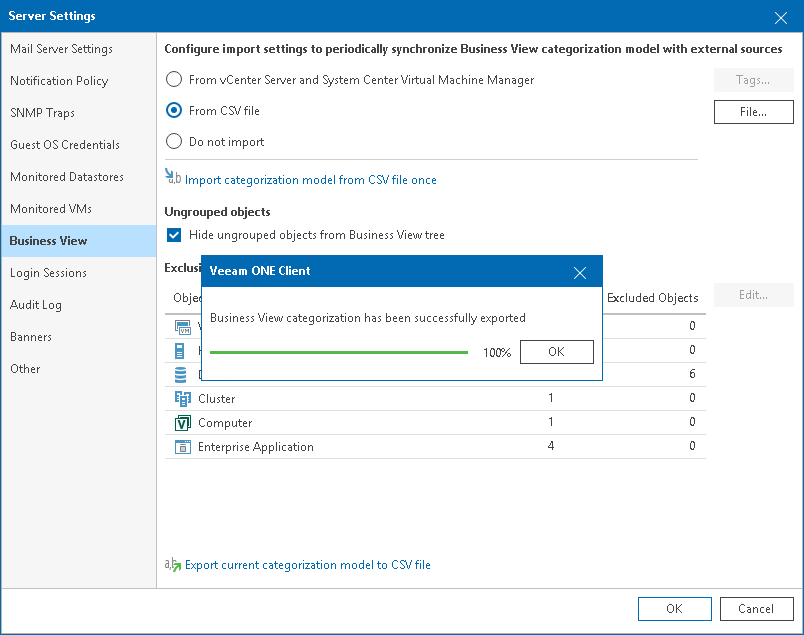The height and width of the screenshot is (635, 804).
Task: Click the File... button
Action: pos(753,111)
